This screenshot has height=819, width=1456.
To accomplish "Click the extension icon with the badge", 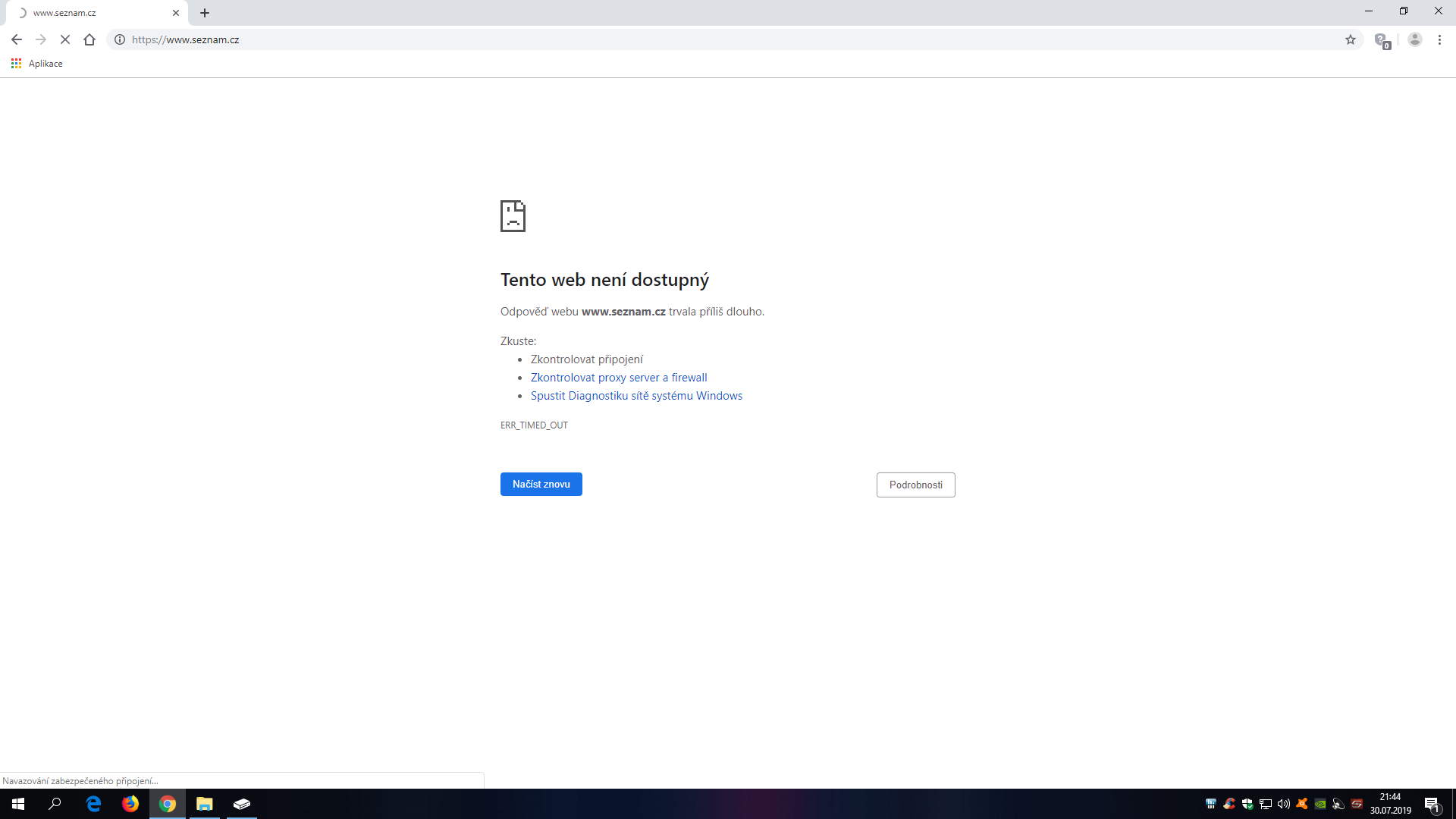I will point(1382,40).
